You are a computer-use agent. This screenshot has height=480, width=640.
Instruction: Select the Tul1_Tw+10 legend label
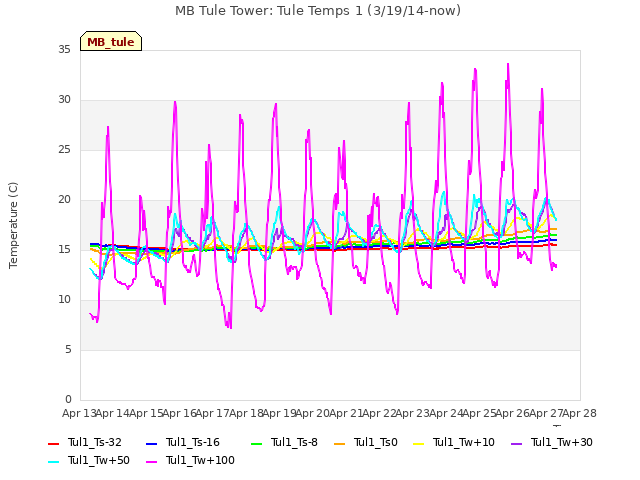[464, 442]
